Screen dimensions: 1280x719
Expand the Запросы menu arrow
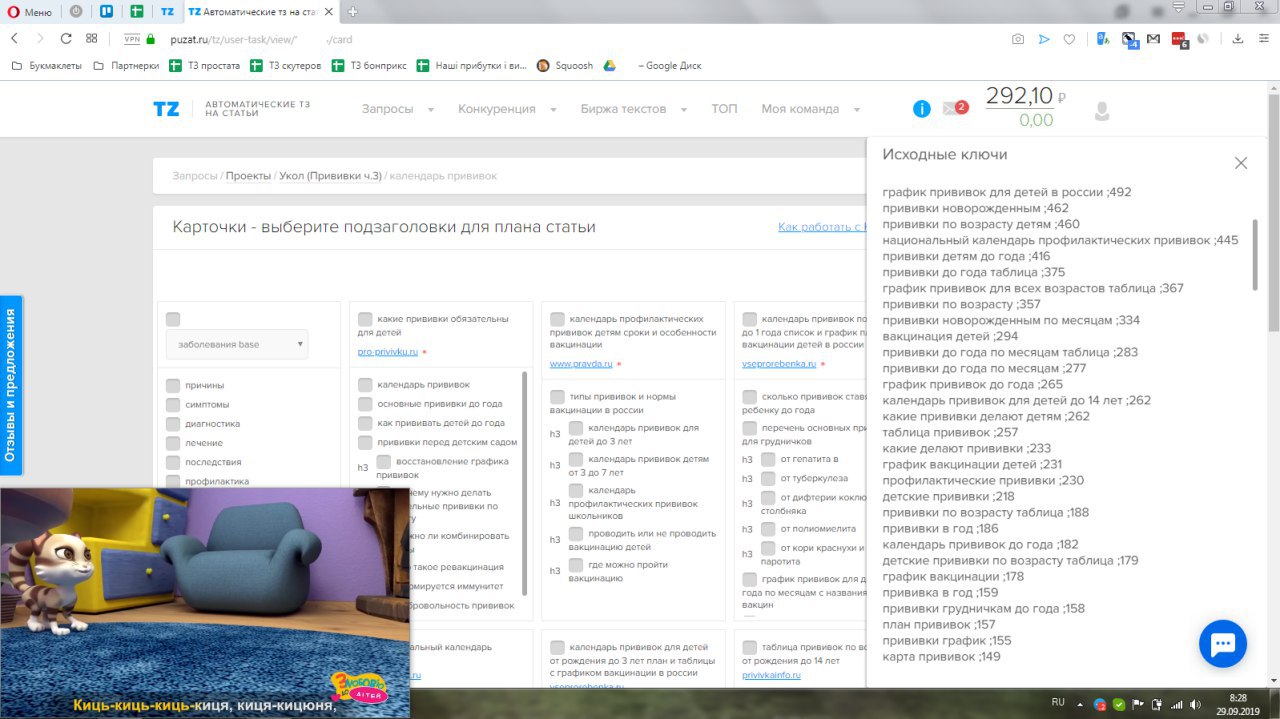[x=431, y=110]
